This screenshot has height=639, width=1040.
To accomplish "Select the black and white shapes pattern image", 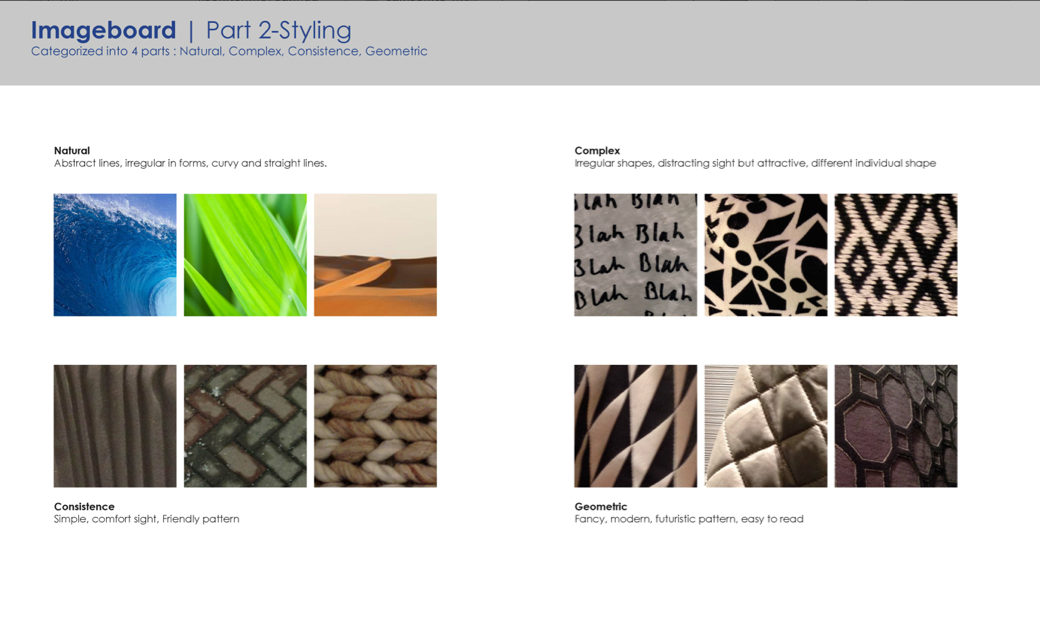I will pos(766,255).
